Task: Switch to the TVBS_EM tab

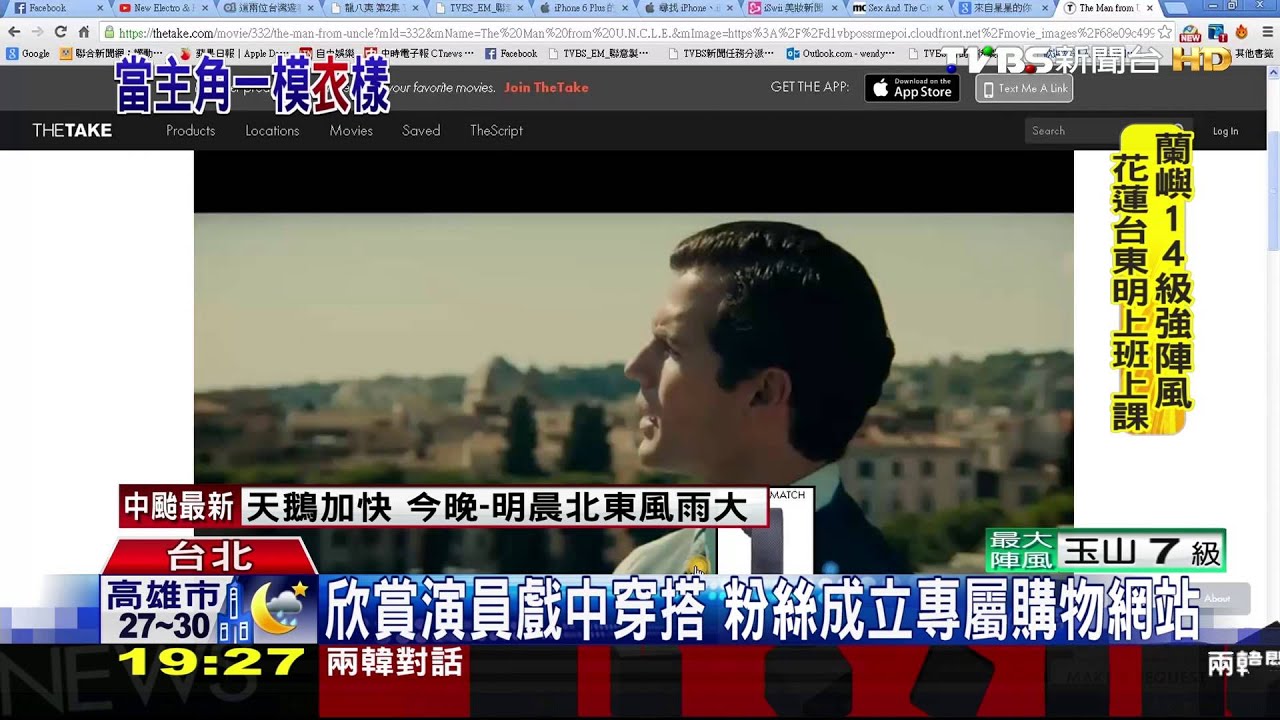Action: pos(480,8)
